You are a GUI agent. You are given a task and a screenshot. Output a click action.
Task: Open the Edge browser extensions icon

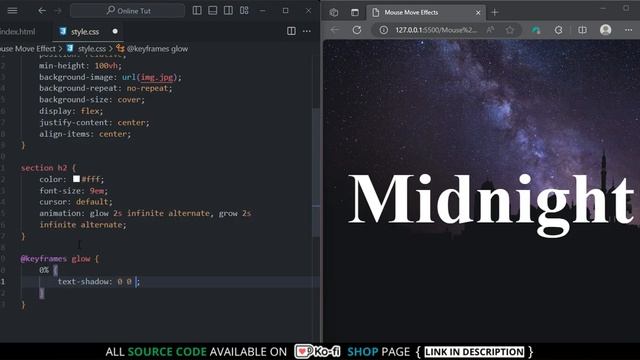tap(558, 30)
